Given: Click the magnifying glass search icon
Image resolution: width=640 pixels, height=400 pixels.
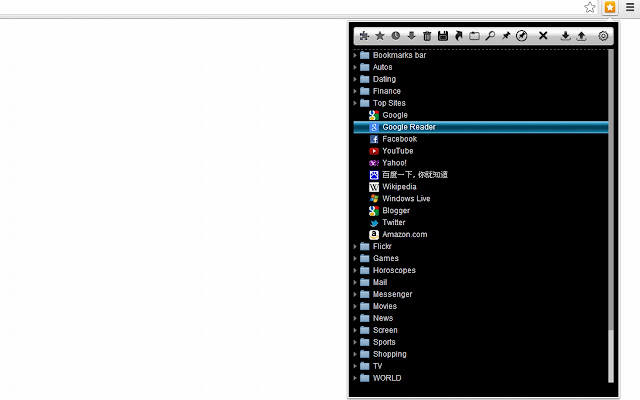Looking at the screenshot, I should [490, 36].
